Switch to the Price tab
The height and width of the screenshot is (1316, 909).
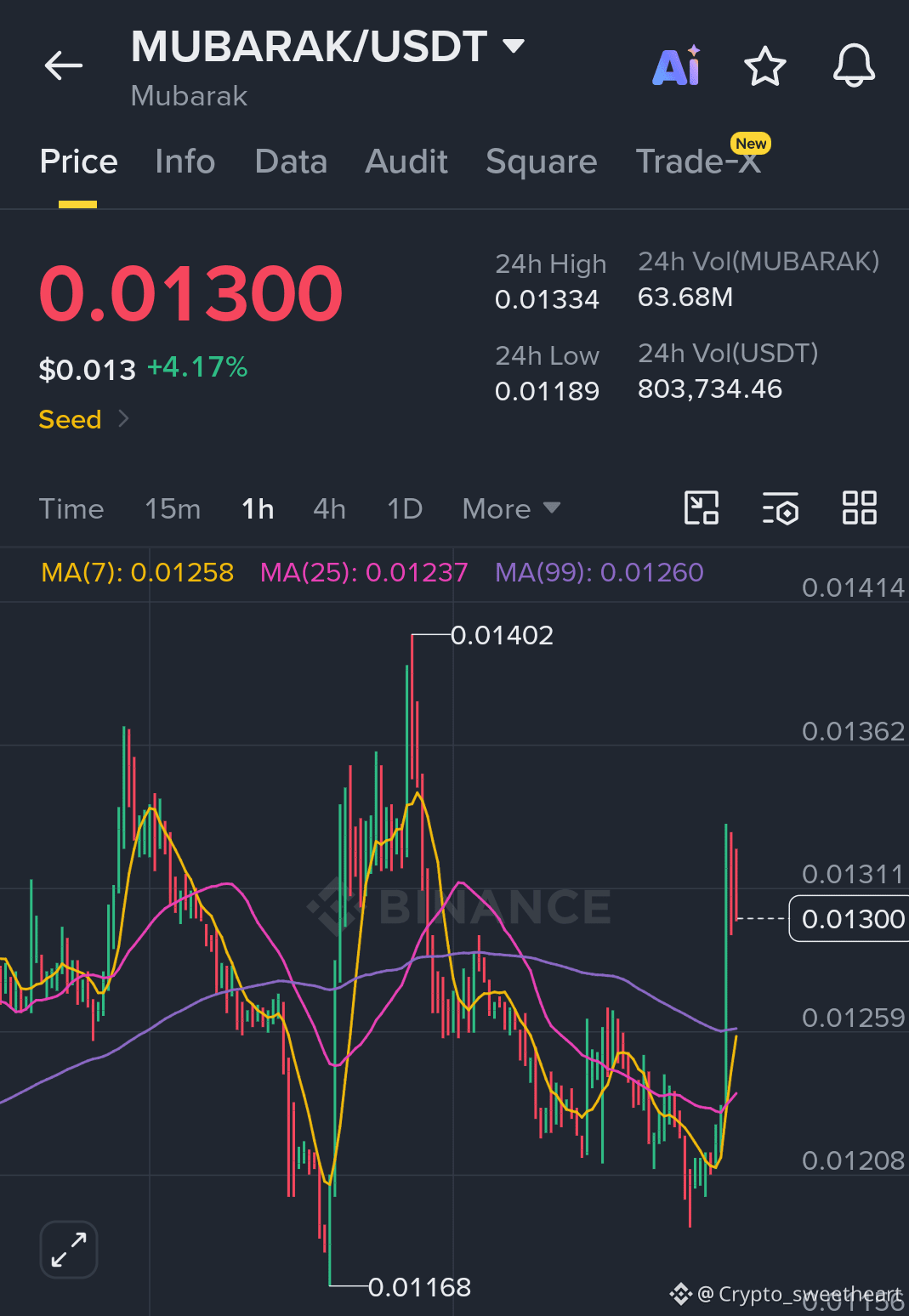(78, 162)
